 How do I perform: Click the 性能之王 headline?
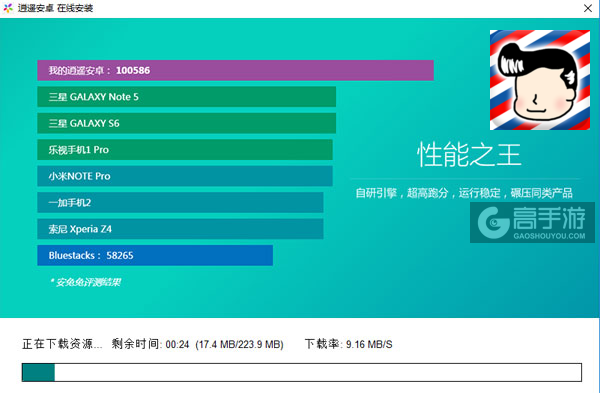469,155
